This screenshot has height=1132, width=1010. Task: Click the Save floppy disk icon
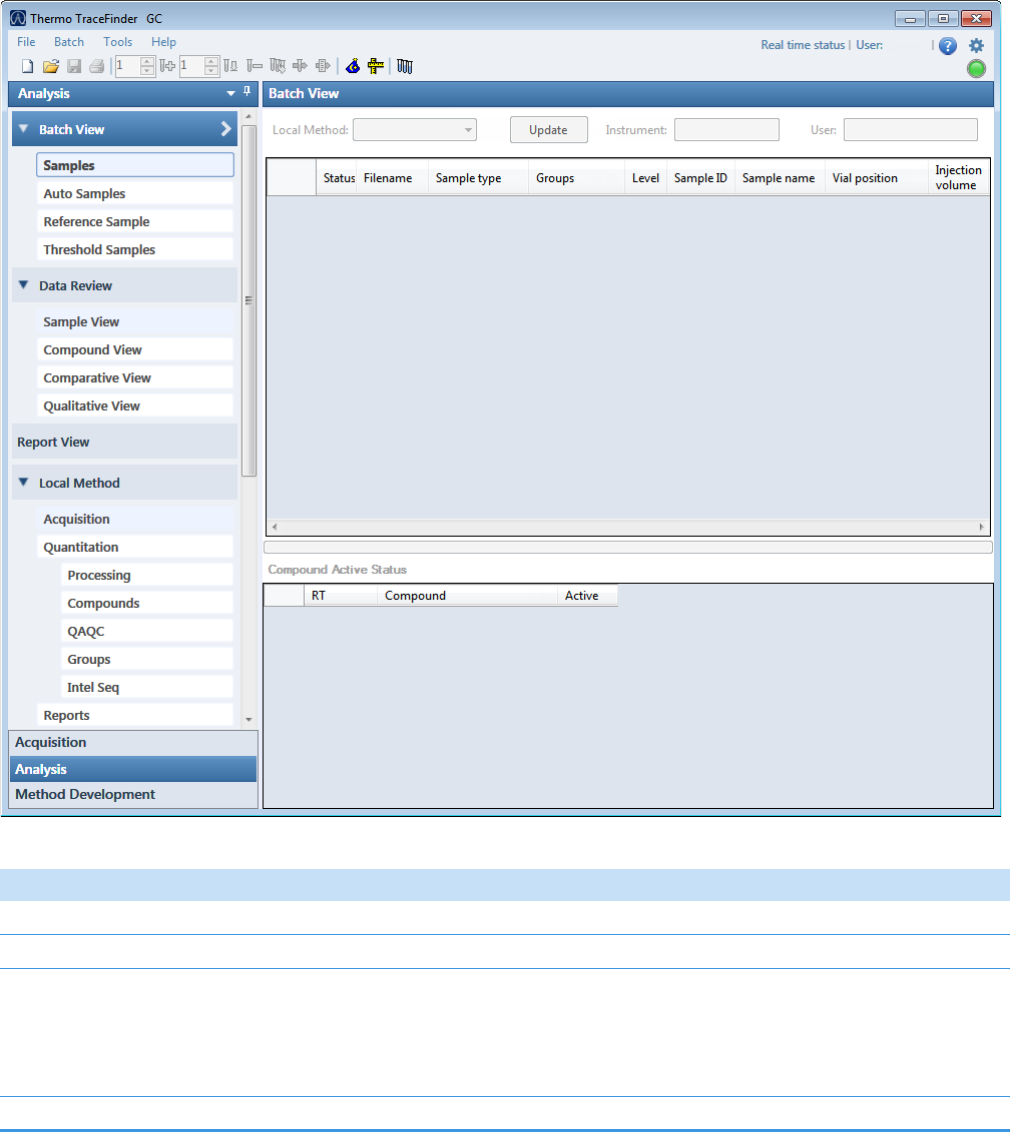tap(74, 66)
